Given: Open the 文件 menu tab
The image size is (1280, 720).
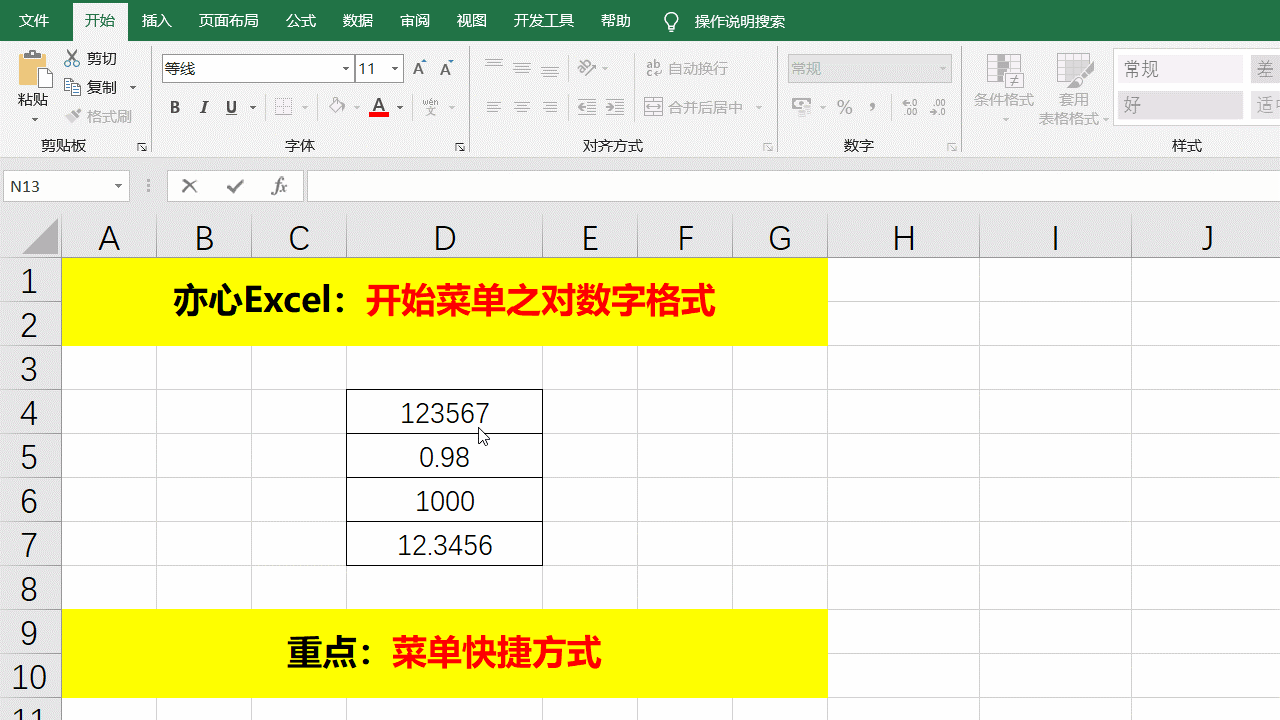Looking at the screenshot, I should point(34,21).
